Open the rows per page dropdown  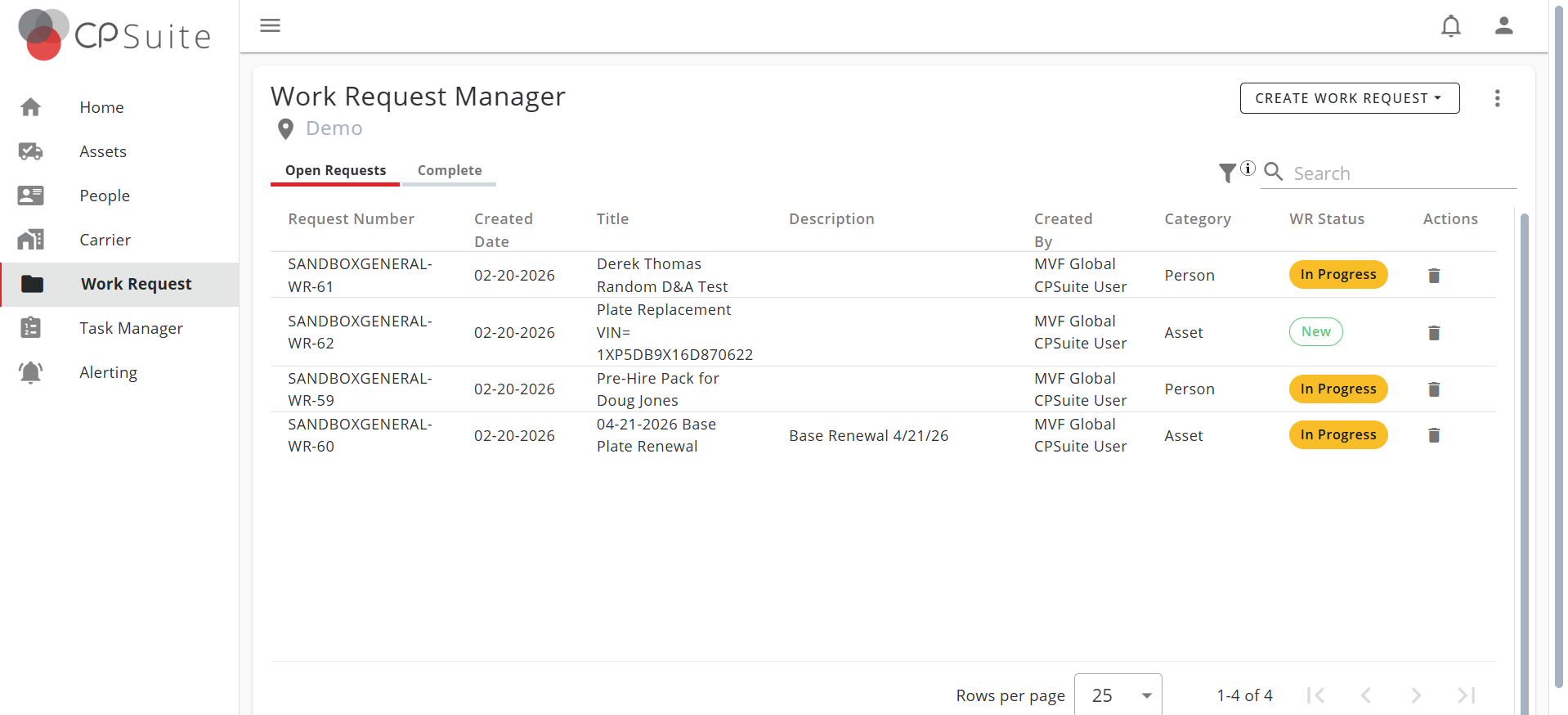click(1118, 695)
